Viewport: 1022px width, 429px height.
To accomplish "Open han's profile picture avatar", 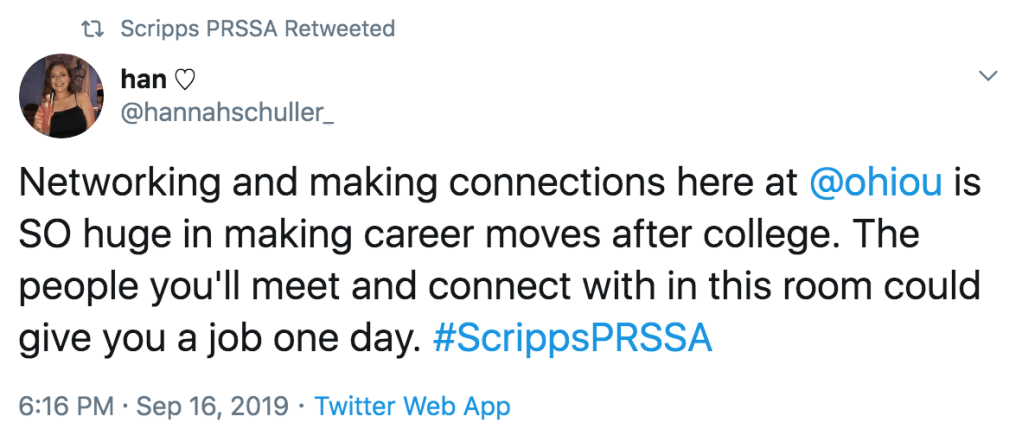I will tap(62, 96).
